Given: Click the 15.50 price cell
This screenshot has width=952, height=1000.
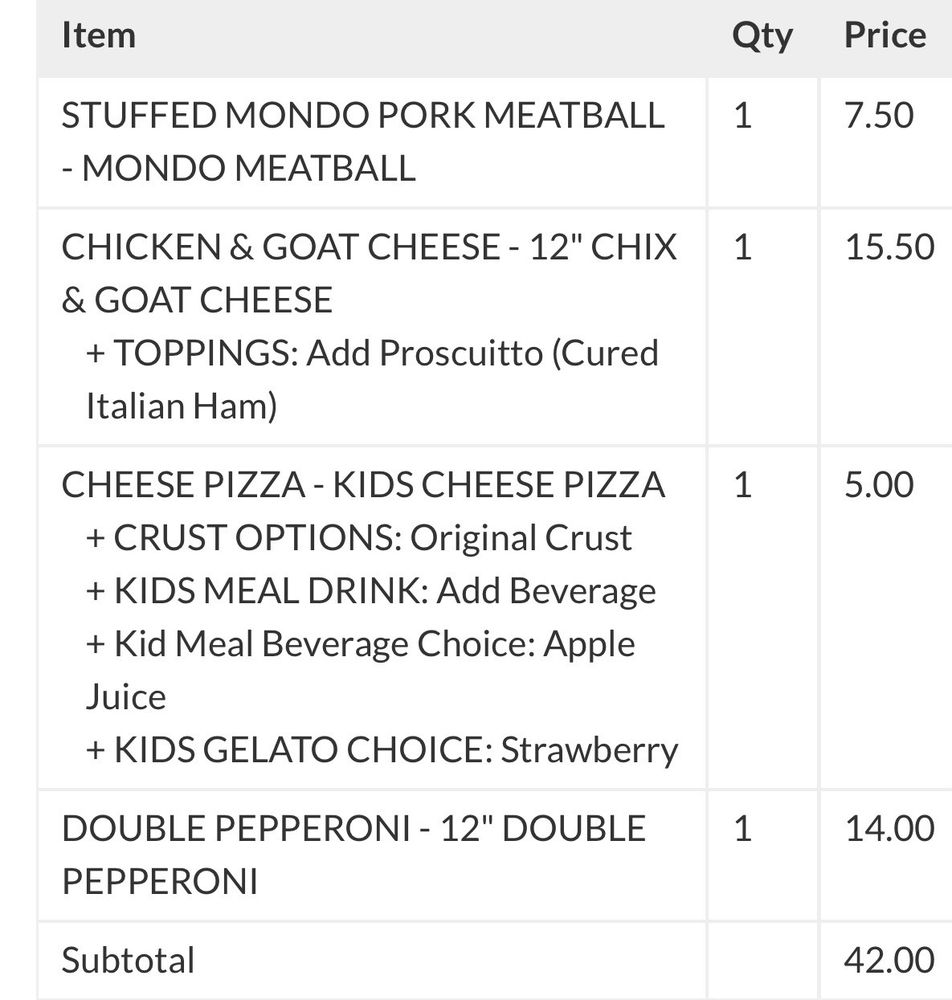Looking at the screenshot, I should (x=889, y=247).
